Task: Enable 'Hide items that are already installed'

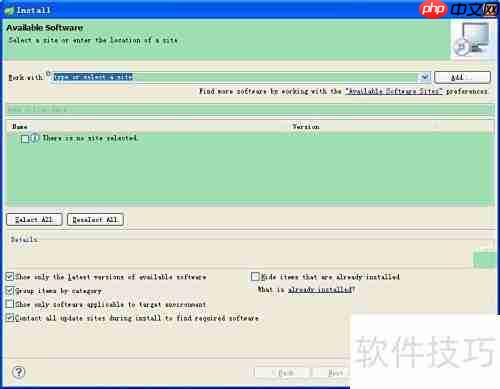Action: click(255, 276)
